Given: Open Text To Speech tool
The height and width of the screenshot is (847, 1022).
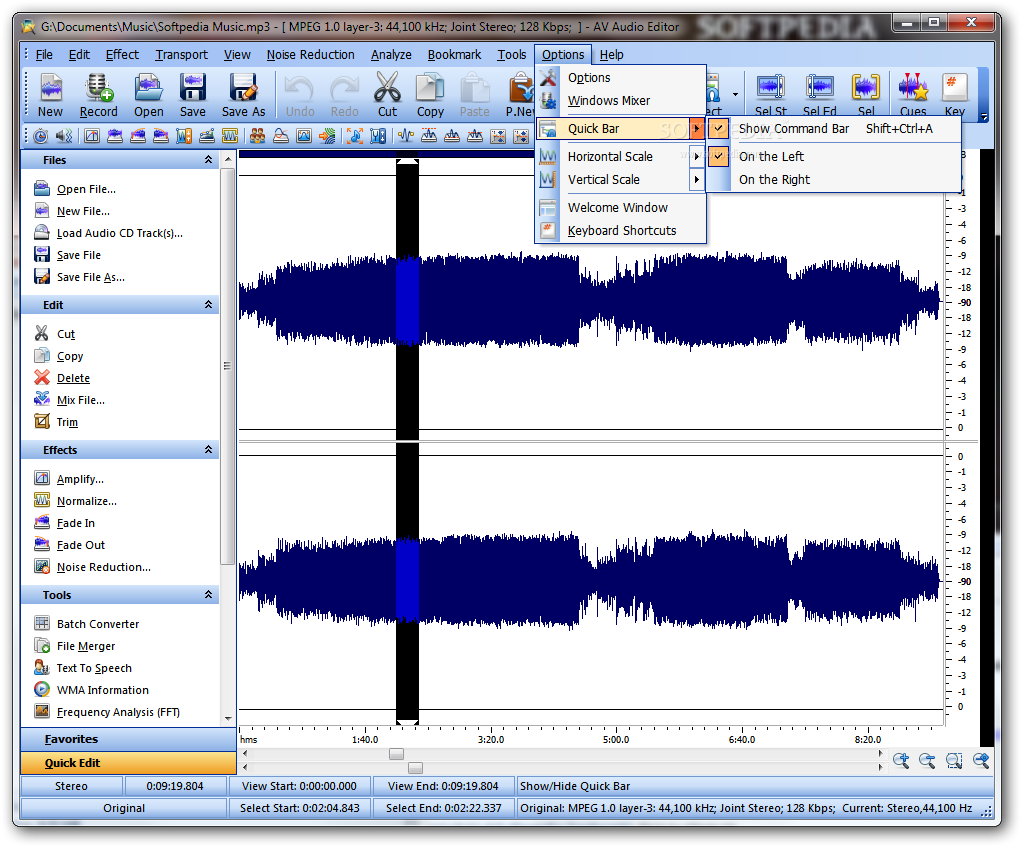Looking at the screenshot, I should point(94,668).
